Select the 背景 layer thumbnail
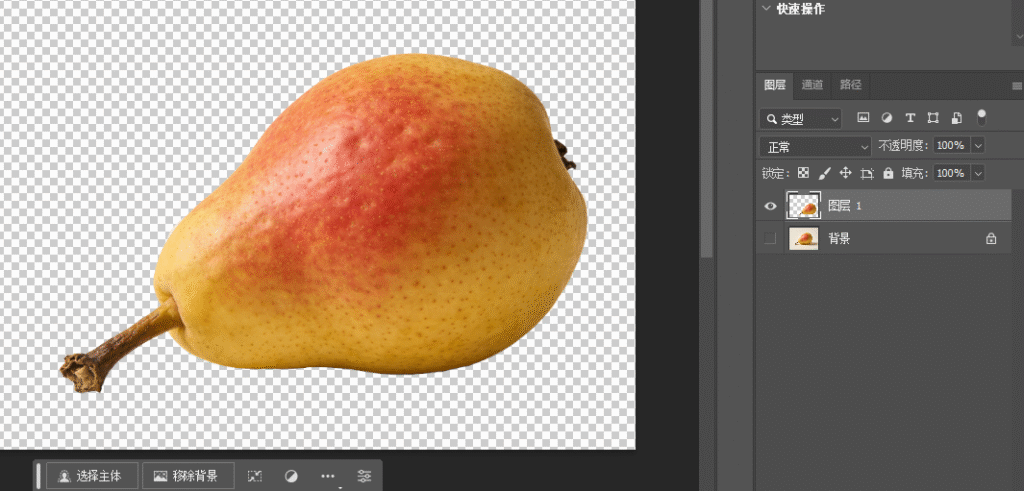This screenshot has height=491, width=1024. [804, 239]
